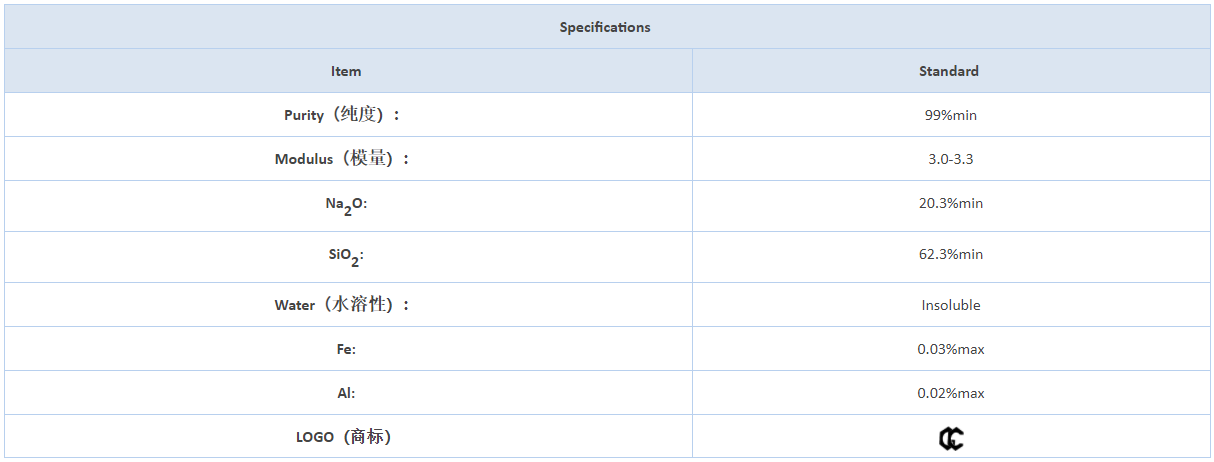The height and width of the screenshot is (462, 1214).
Task: Select the Fe item cell
Action: [x=346, y=349]
